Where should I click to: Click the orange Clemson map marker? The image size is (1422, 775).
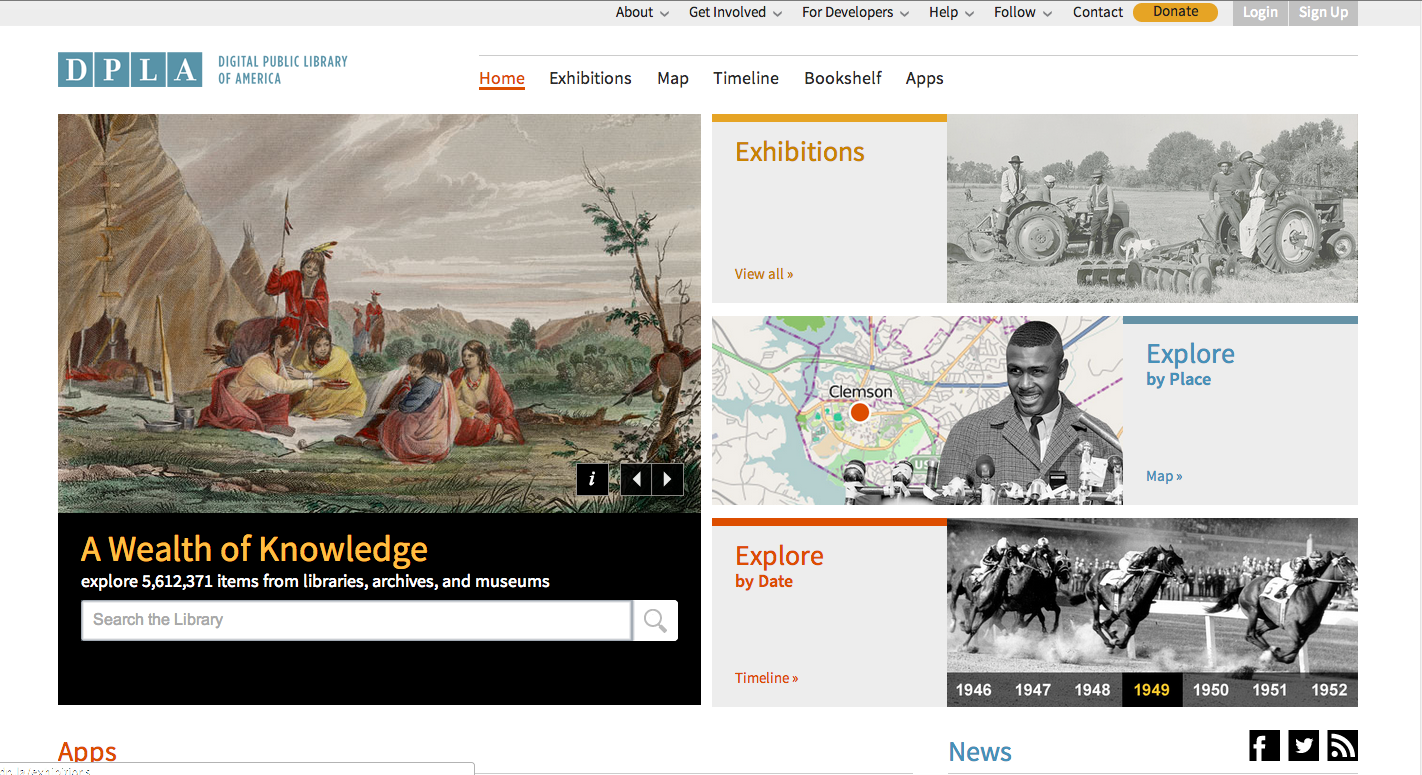tap(859, 412)
